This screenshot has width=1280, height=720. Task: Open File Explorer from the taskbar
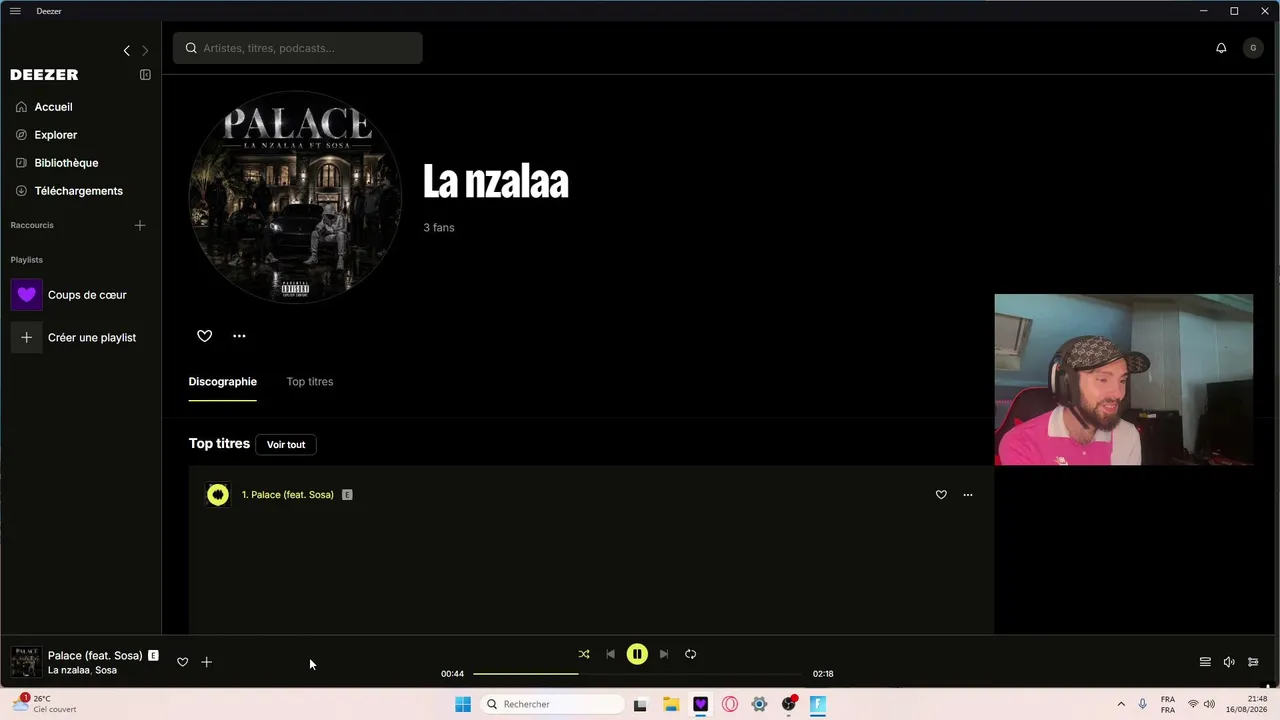coord(671,704)
